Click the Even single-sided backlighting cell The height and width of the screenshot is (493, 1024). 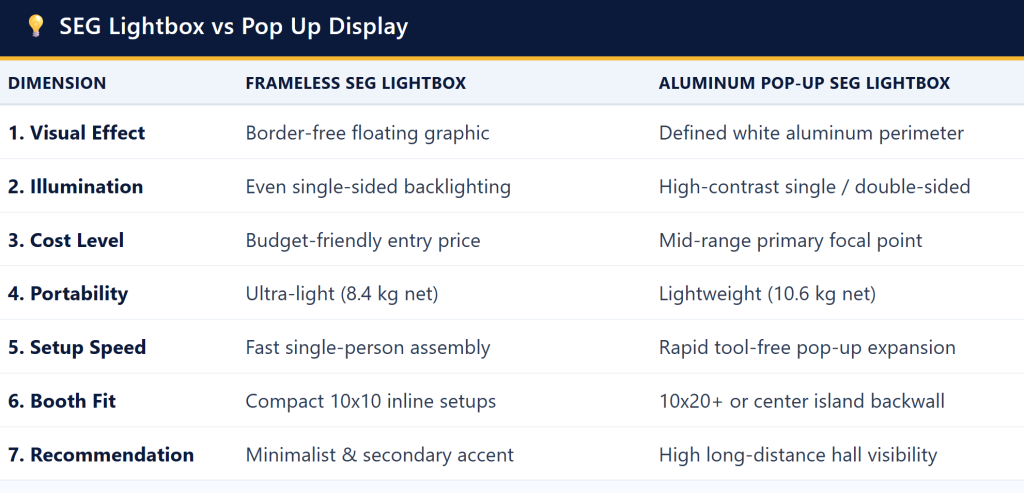[378, 186]
